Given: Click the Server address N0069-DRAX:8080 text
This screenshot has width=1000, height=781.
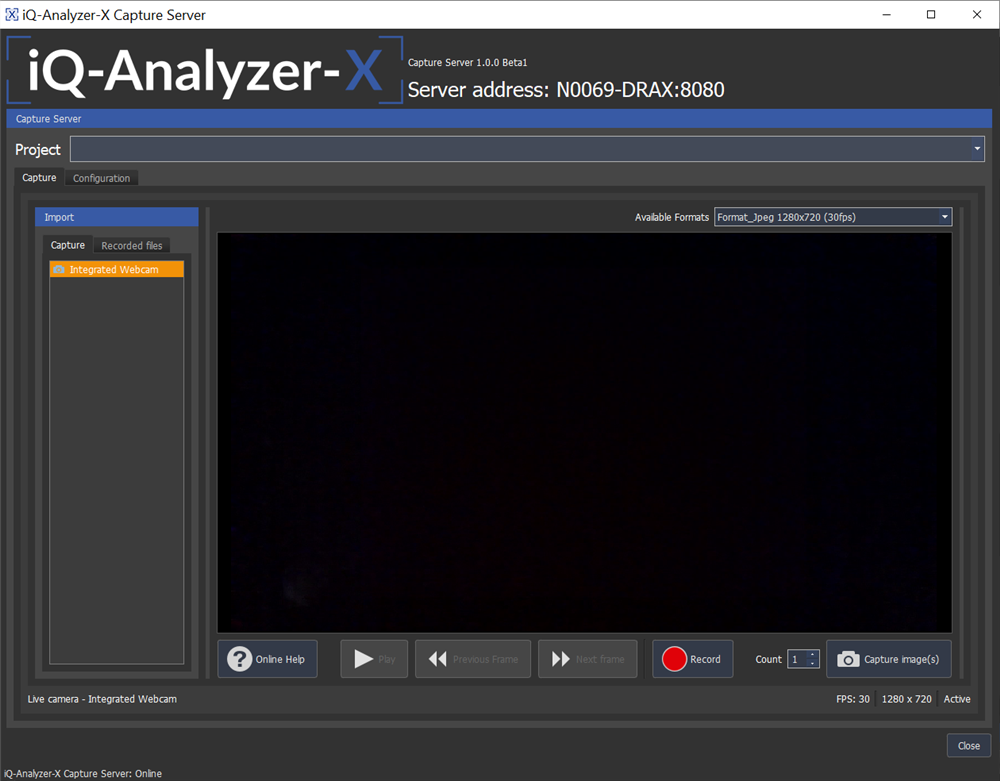Looking at the screenshot, I should tap(566, 90).
